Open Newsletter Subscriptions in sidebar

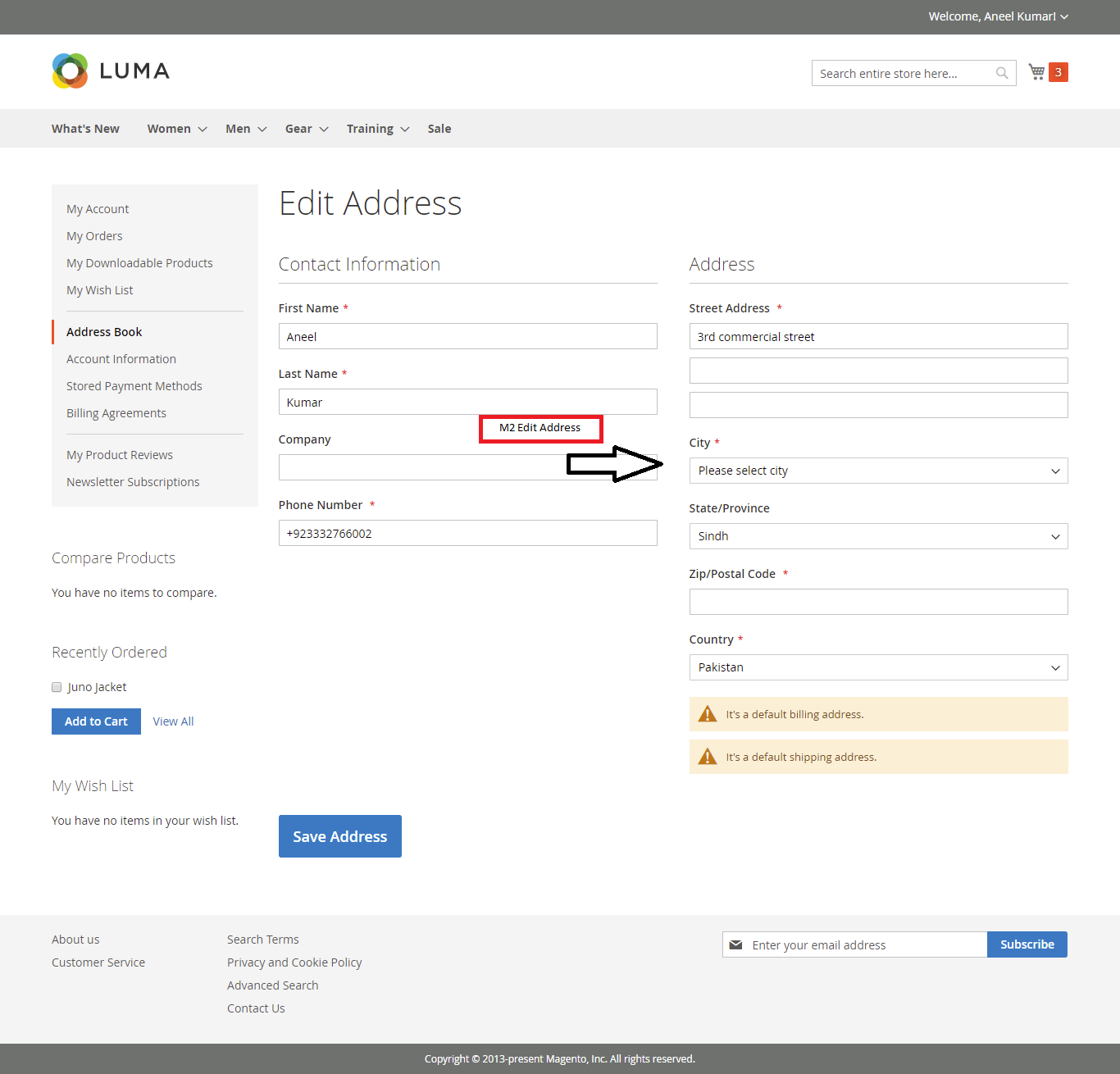point(133,482)
